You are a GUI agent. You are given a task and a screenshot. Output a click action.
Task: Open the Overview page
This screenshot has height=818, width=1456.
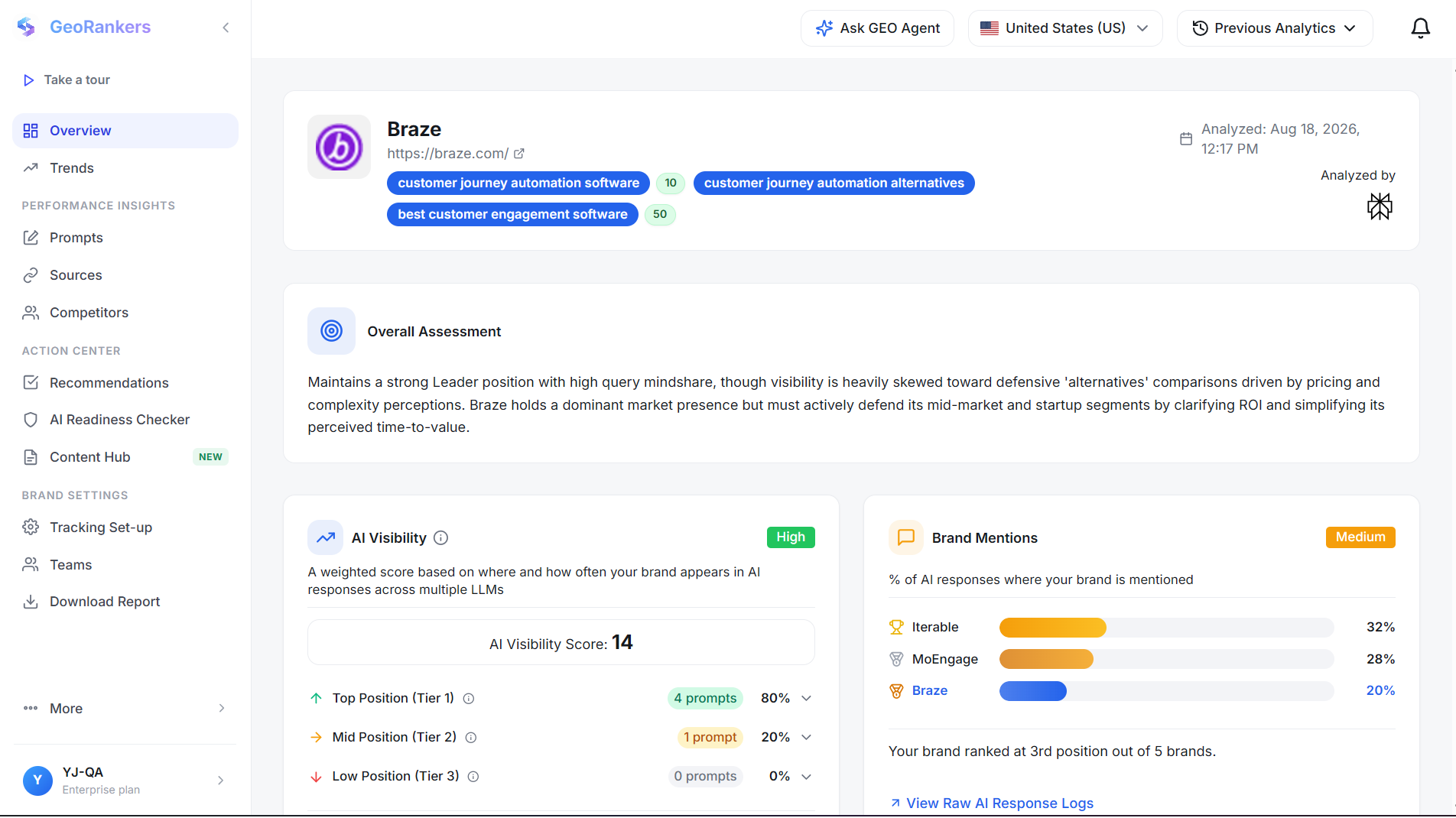tap(125, 131)
